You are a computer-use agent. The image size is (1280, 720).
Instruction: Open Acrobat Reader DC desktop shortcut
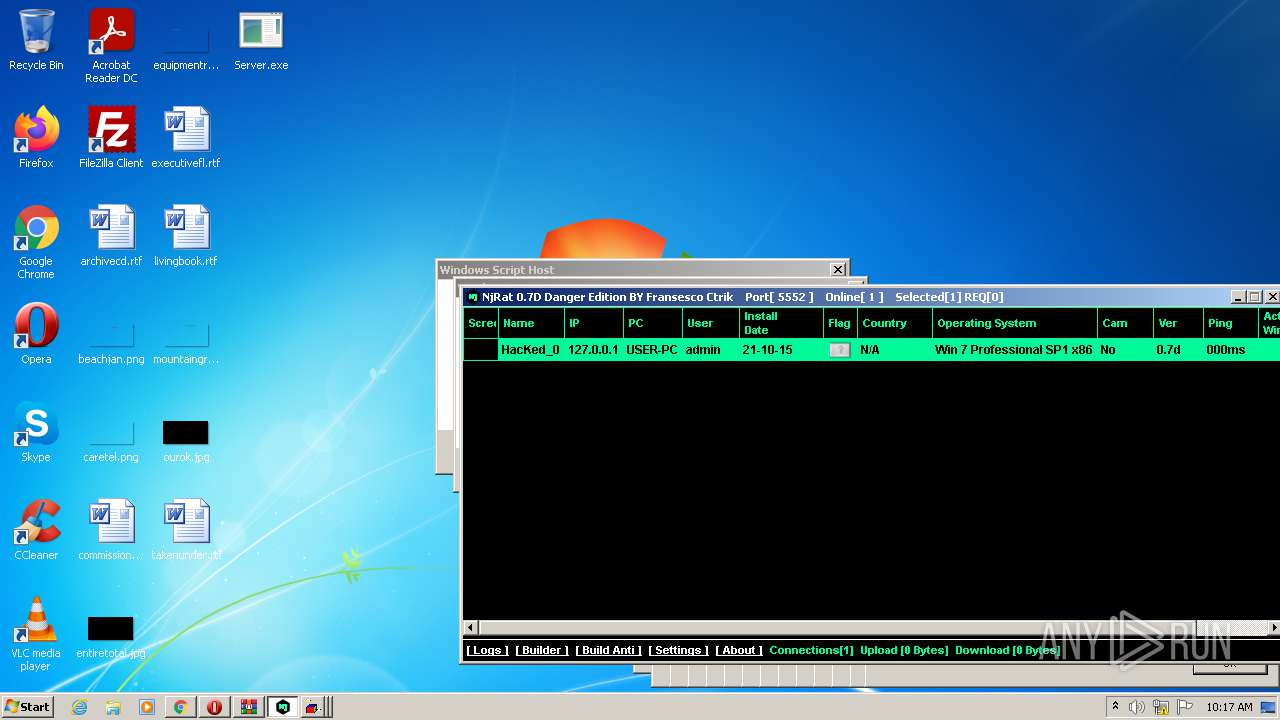point(111,46)
